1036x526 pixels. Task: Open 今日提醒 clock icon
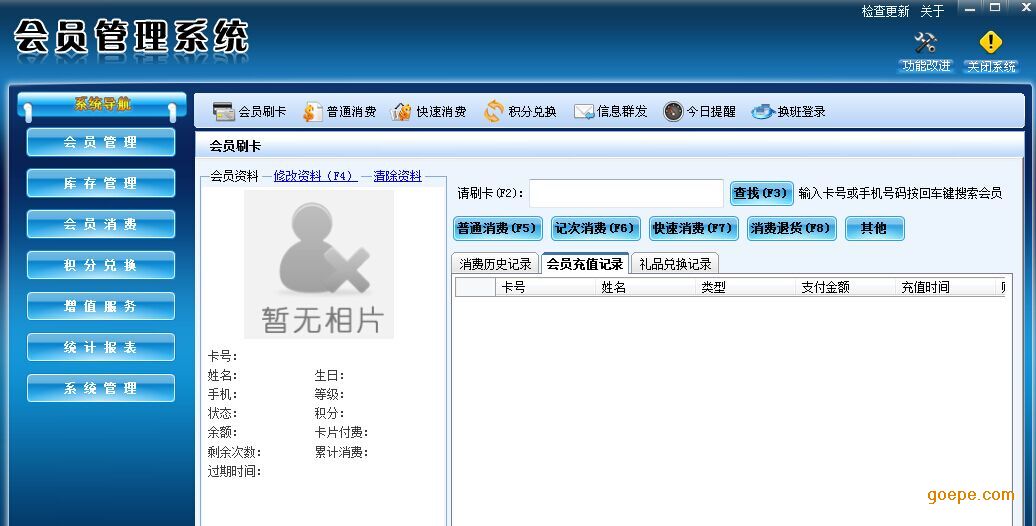coord(673,112)
